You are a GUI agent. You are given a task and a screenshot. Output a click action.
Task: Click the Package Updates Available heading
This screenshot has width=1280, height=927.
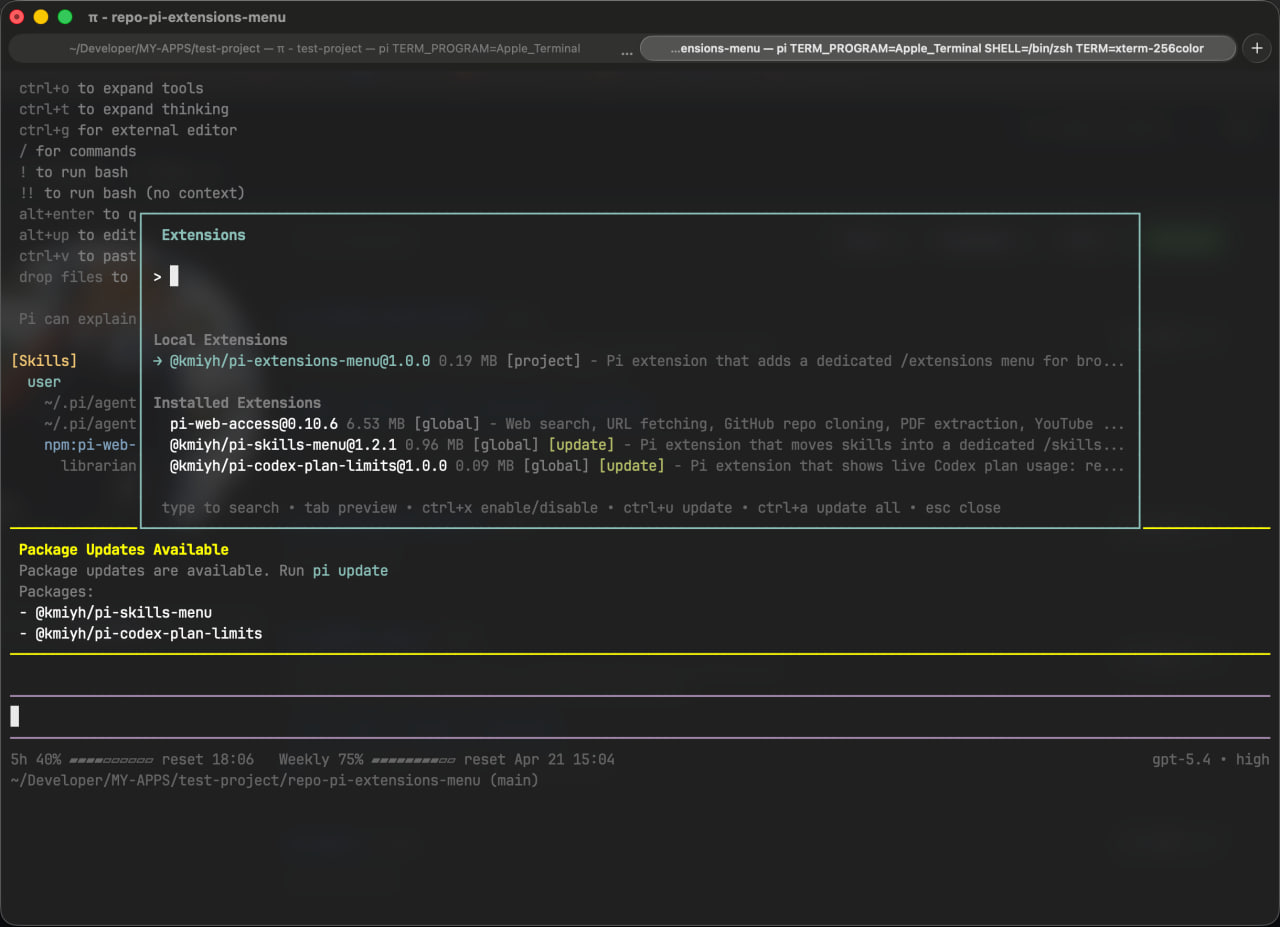point(124,550)
